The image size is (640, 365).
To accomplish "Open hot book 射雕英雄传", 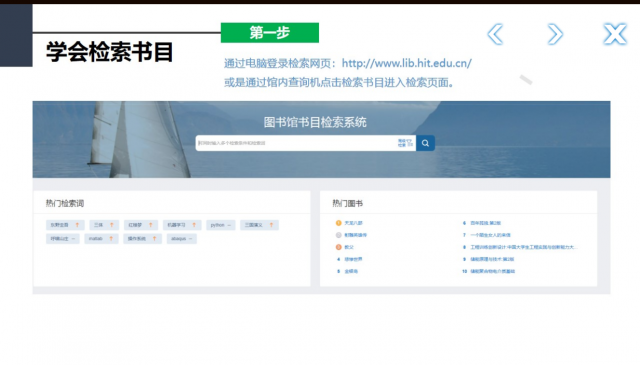I will (356, 235).
